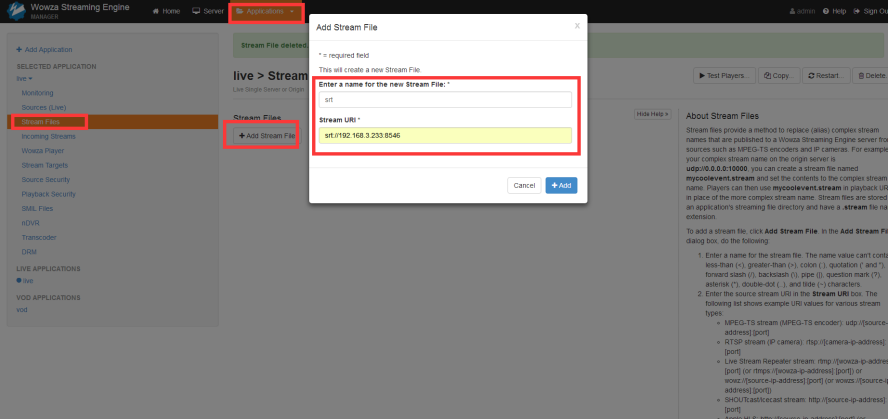Screen dimensions: 888x419
Task: Click the admin user link
Action: tap(802, 11)
